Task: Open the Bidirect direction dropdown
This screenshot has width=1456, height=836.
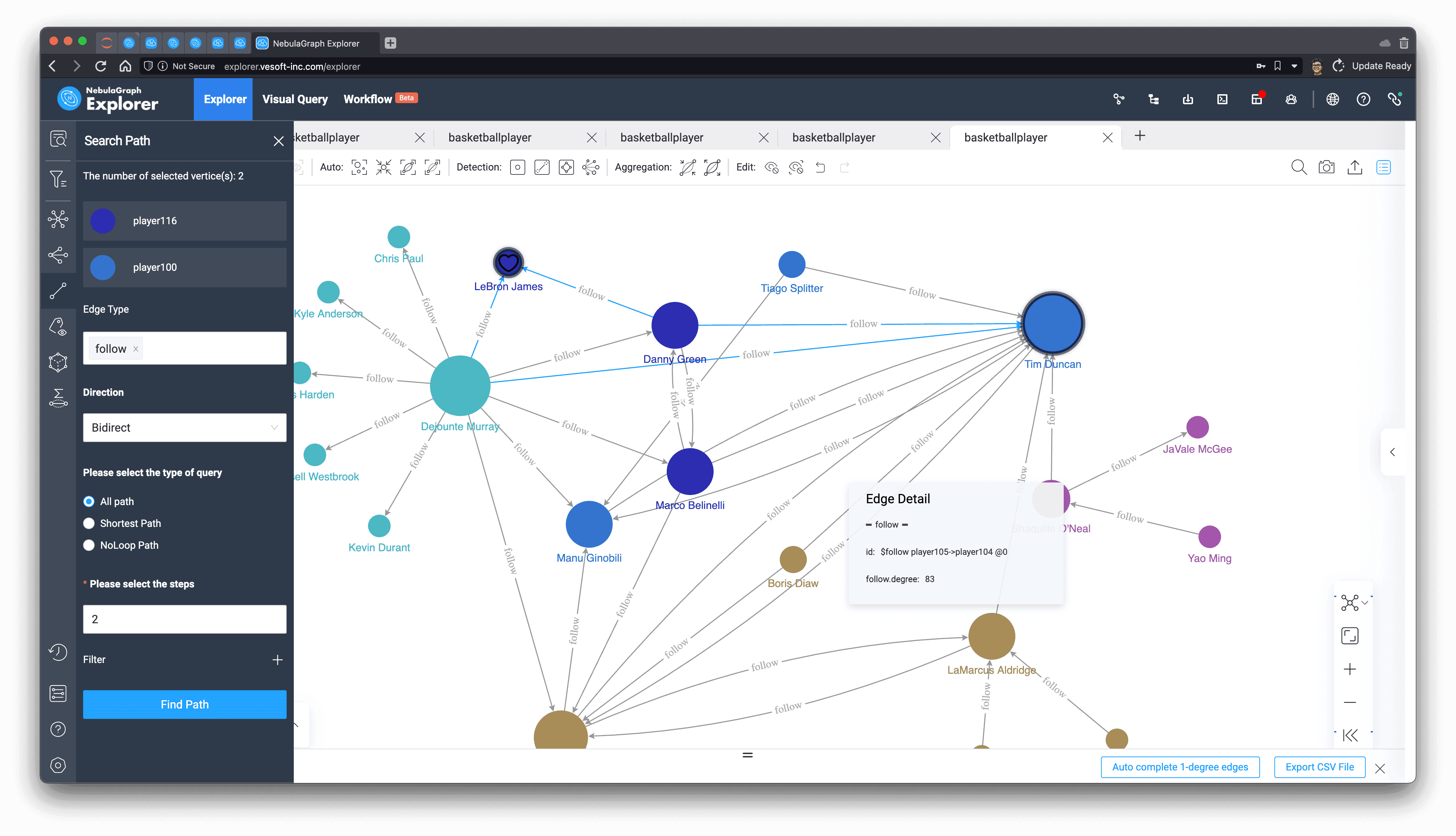Action: [x=184, y=427]
